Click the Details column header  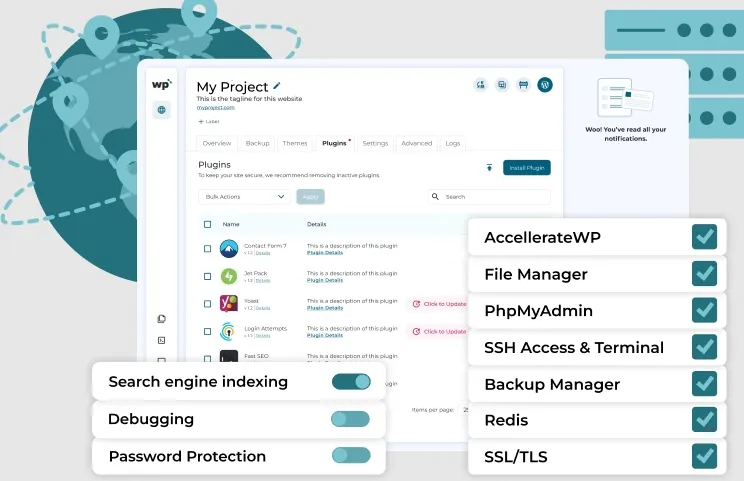point(316,224)
